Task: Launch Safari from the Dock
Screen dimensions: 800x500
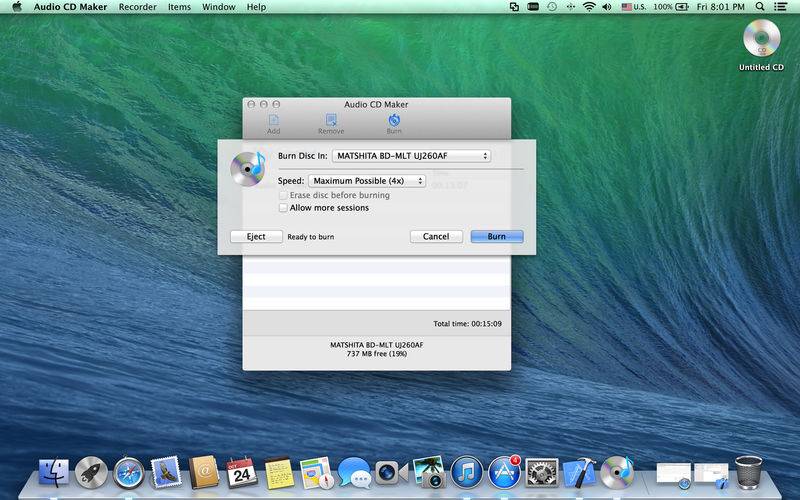Action: 129,472
